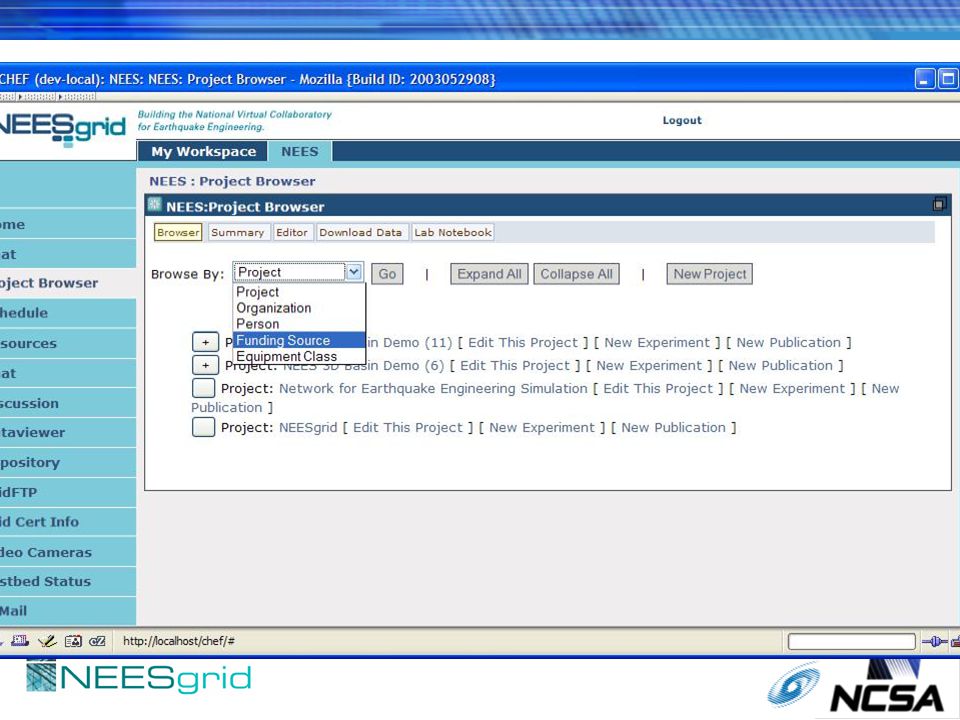
Task: Maximize the NEES:Project Browser portlet
Action: pyautogui.click(x=939, y=204)
